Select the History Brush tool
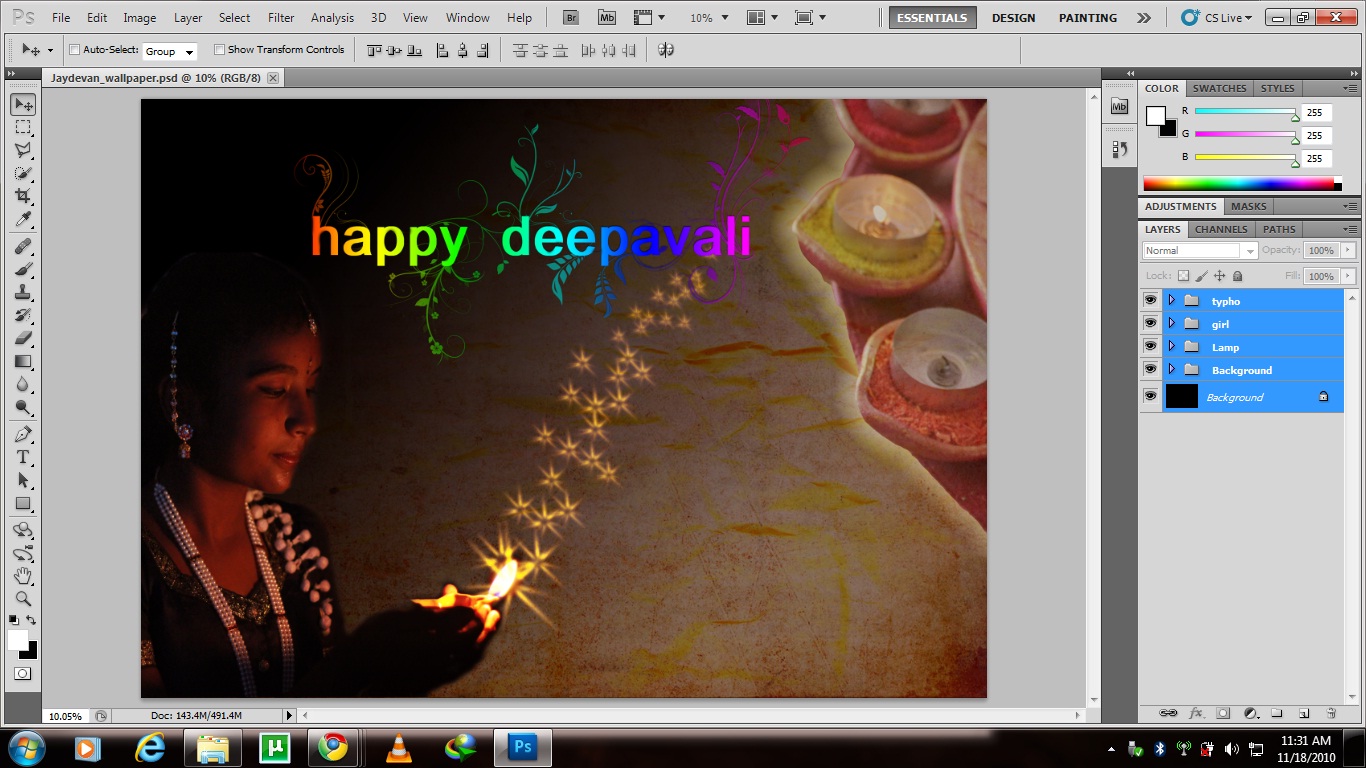Image resolution: width=1366 pixels, height=768 pixels. point(23,316)
